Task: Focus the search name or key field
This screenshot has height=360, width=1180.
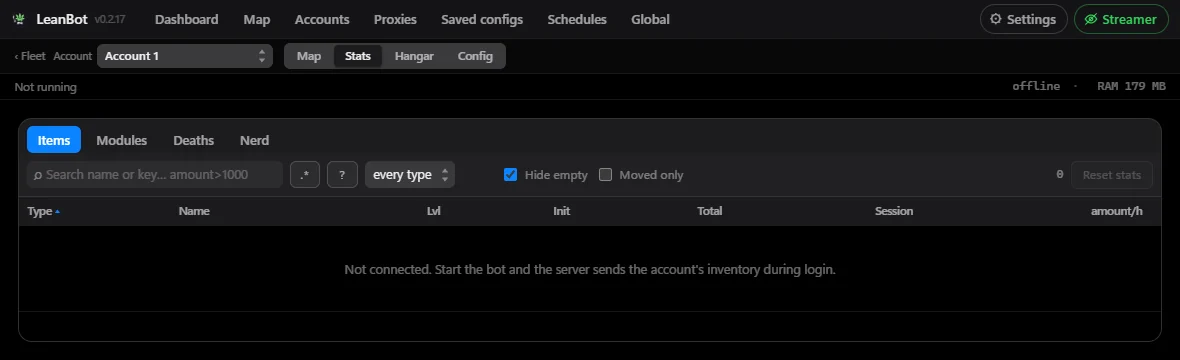Action: tap(155, 175)
